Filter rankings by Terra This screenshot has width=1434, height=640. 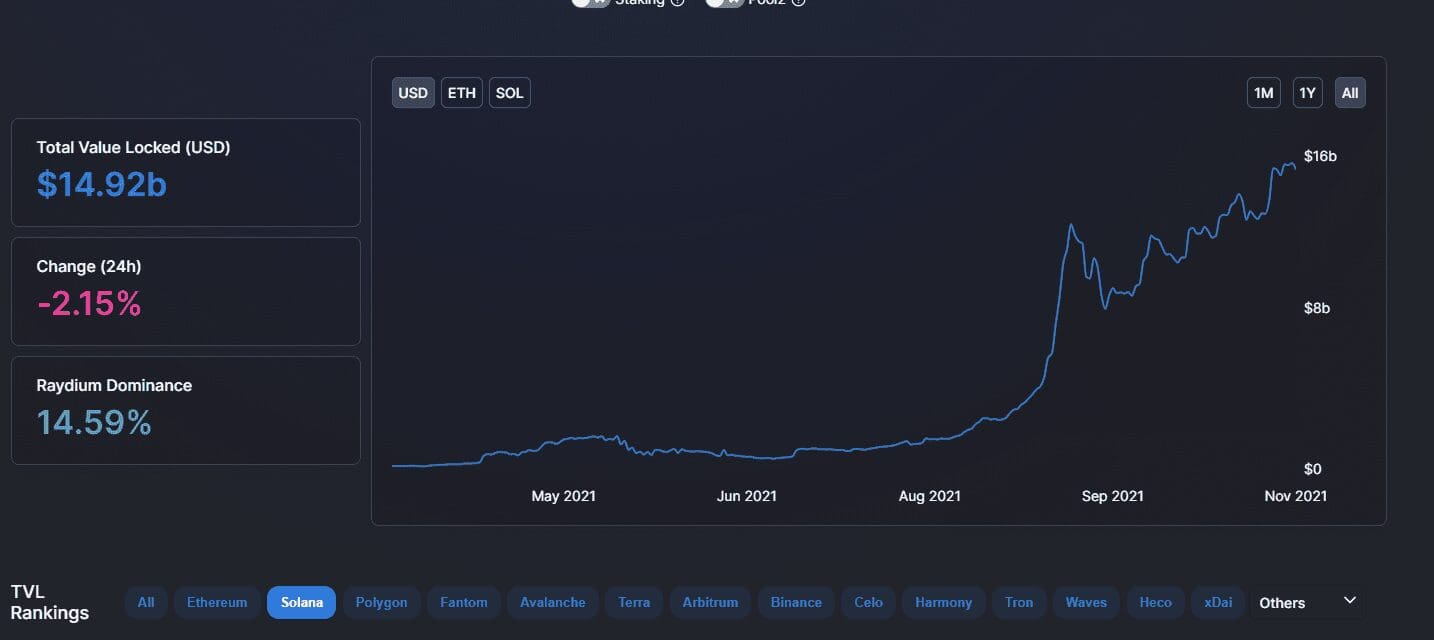[x=634, y=602]
